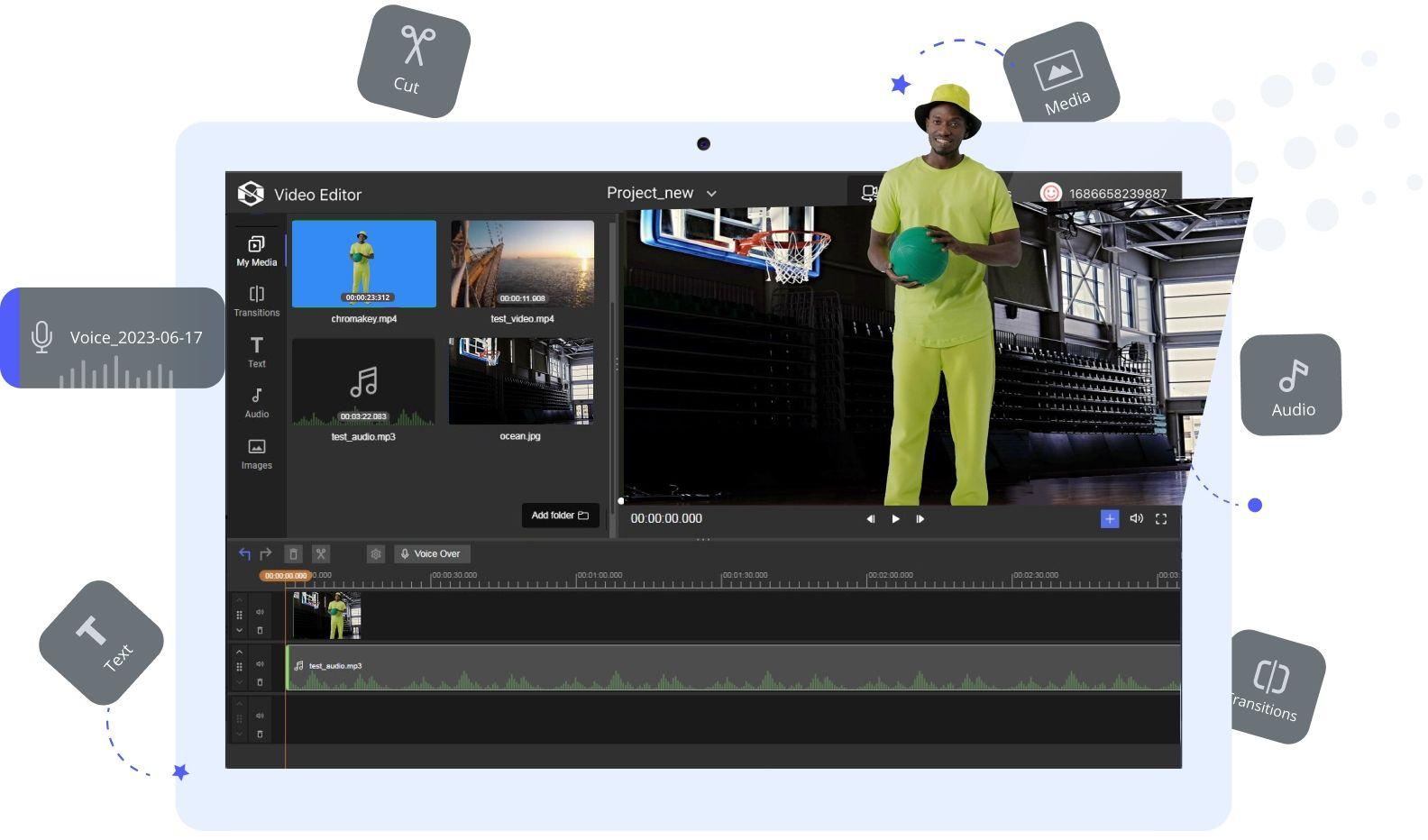Image resolution: width=1428 pixels, height=840 pixels.
Task: Enter fullscreen preview mode
Action: tap(1161, 519)
